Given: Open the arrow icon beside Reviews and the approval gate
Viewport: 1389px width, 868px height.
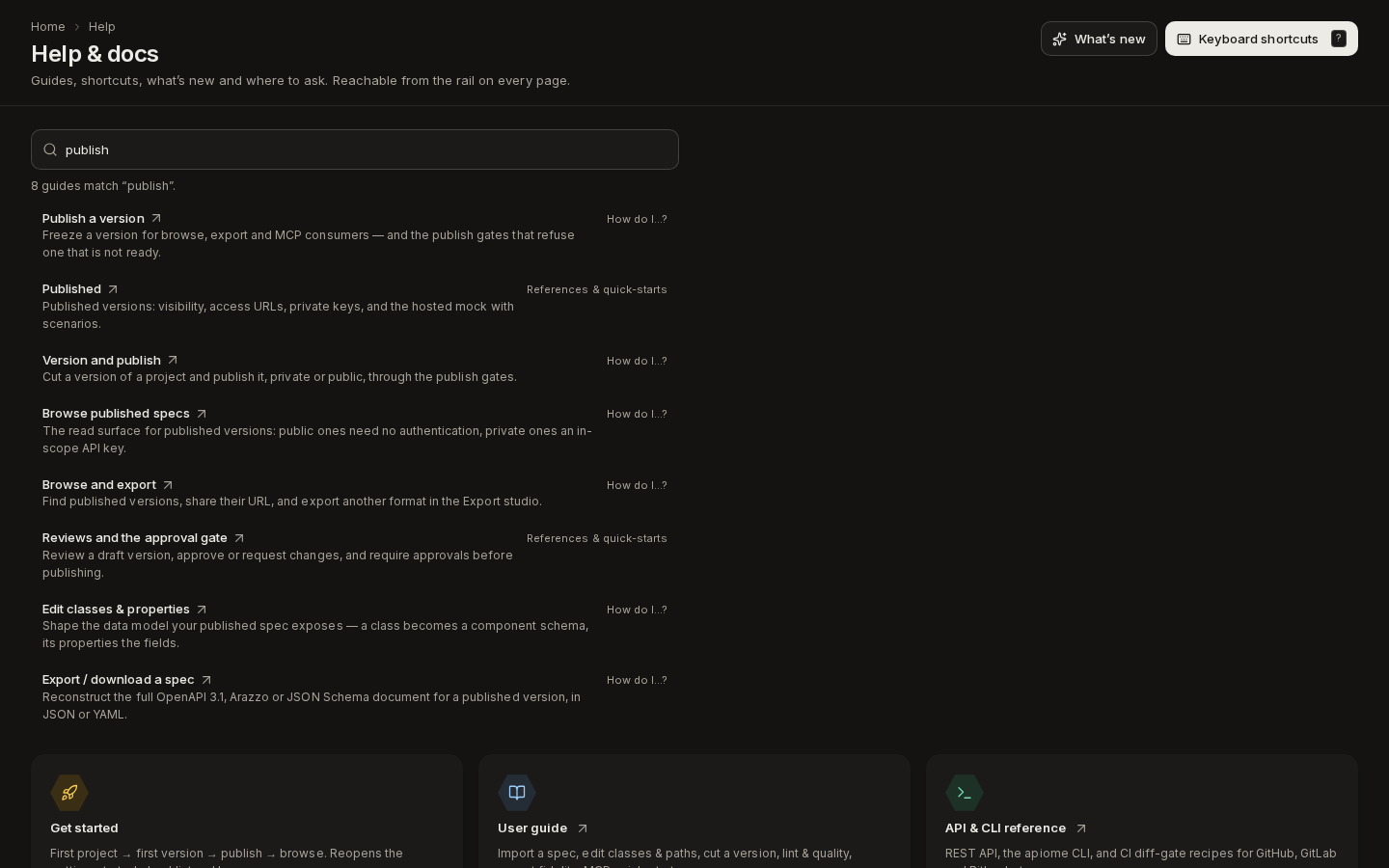Looking at the screenshot, I should click(239, 538).
